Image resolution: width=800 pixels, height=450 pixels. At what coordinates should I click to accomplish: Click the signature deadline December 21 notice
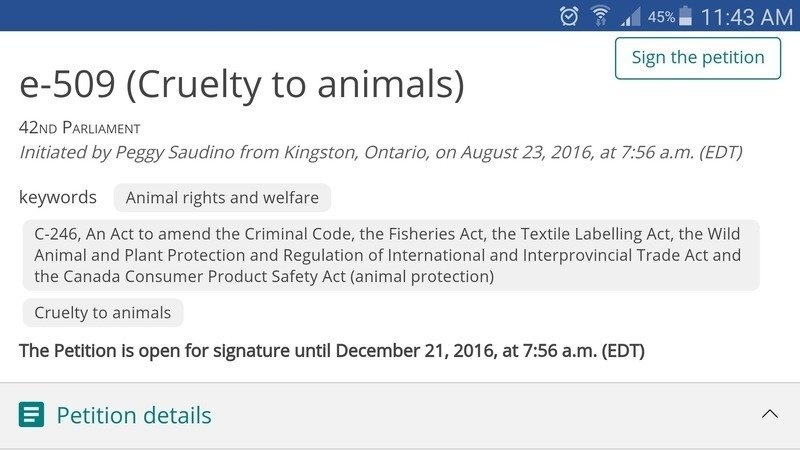click(332, 351)
